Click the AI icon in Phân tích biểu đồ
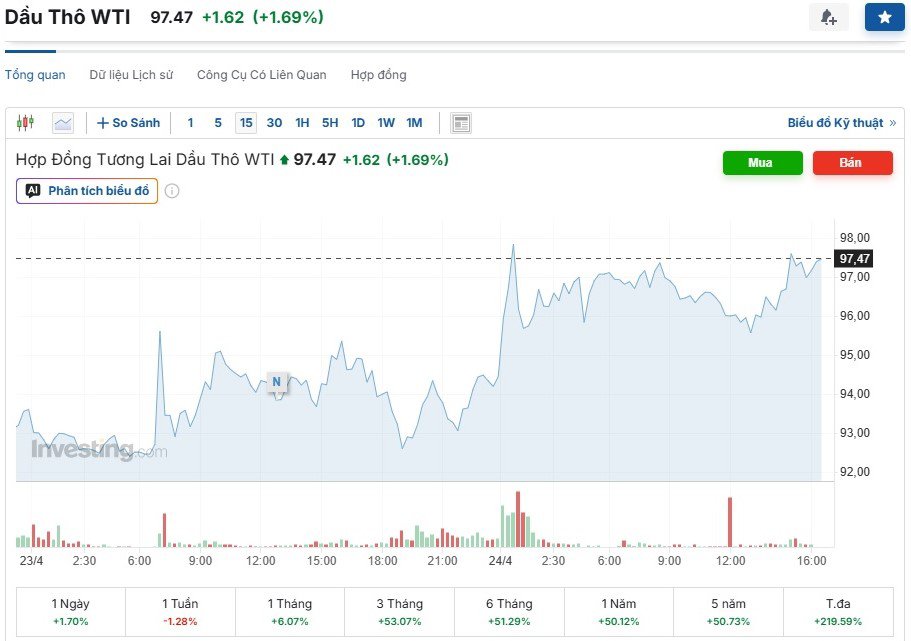This screenshot has width=911, height=641. [33, 191]
